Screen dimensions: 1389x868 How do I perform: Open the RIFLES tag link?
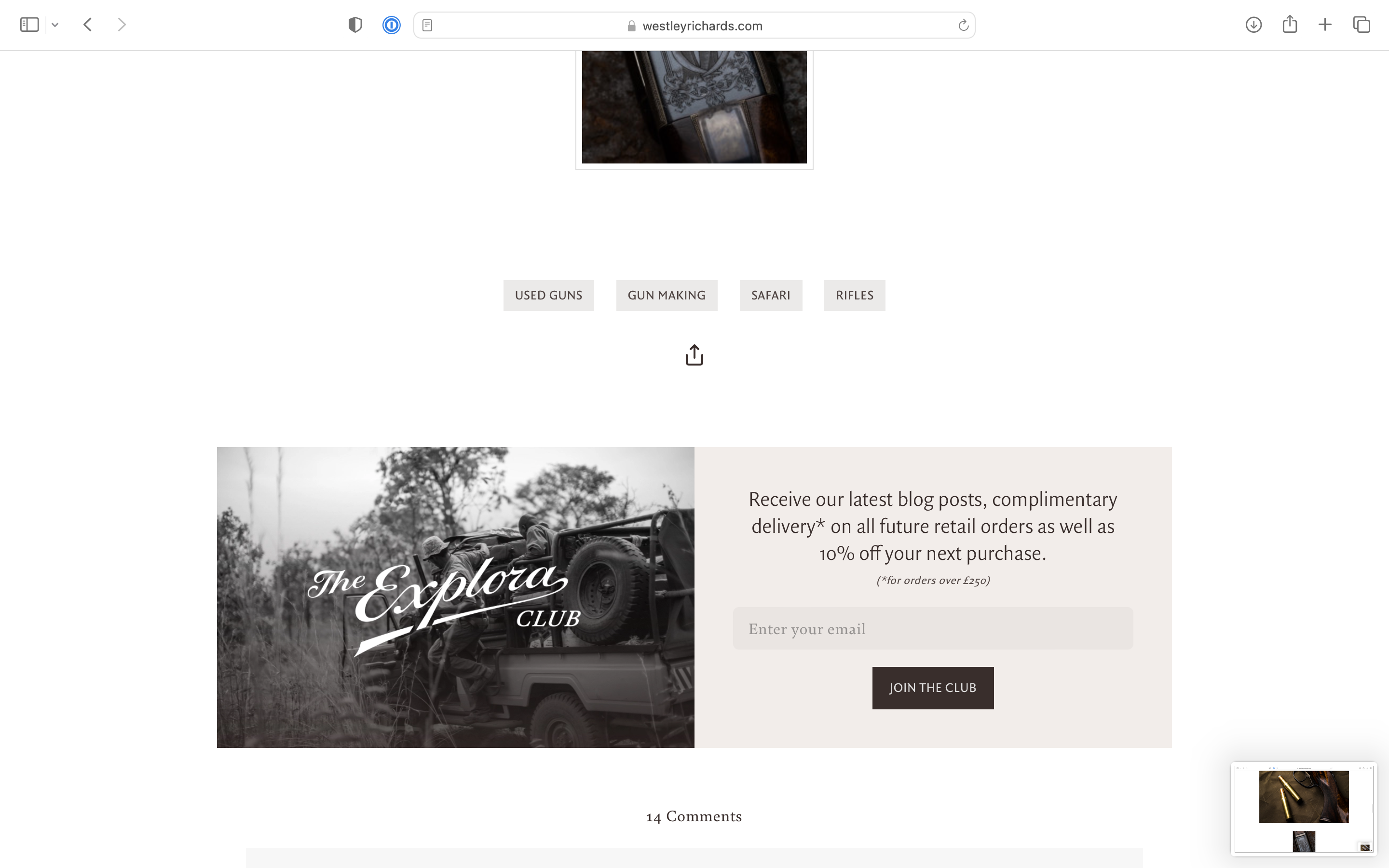pos(855,296)
